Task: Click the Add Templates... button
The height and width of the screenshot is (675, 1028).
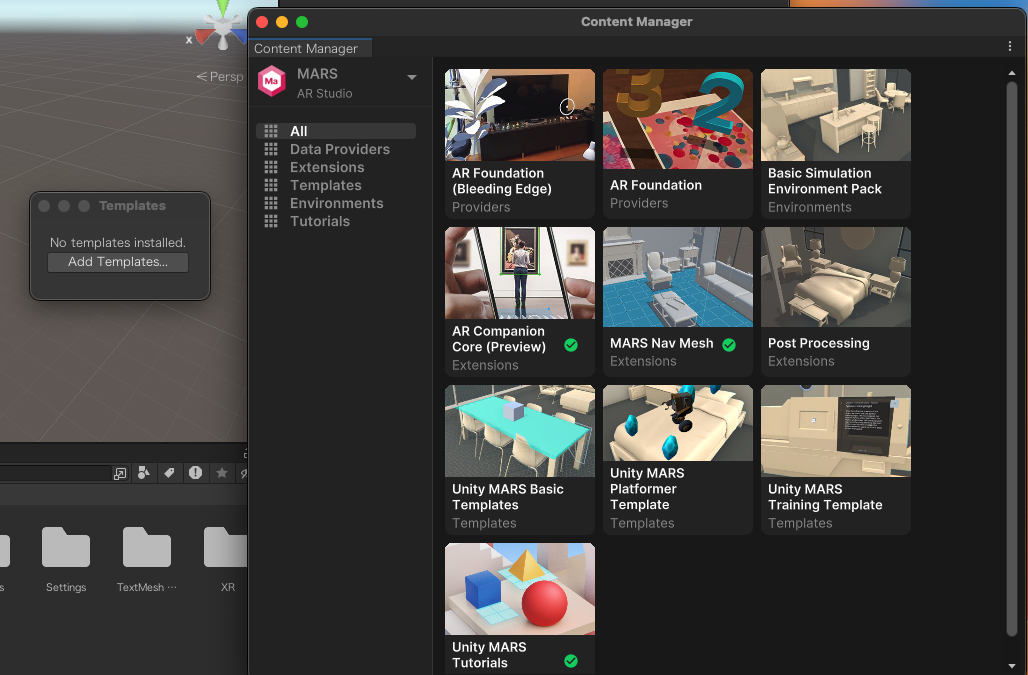Action: tap(118, 262)
